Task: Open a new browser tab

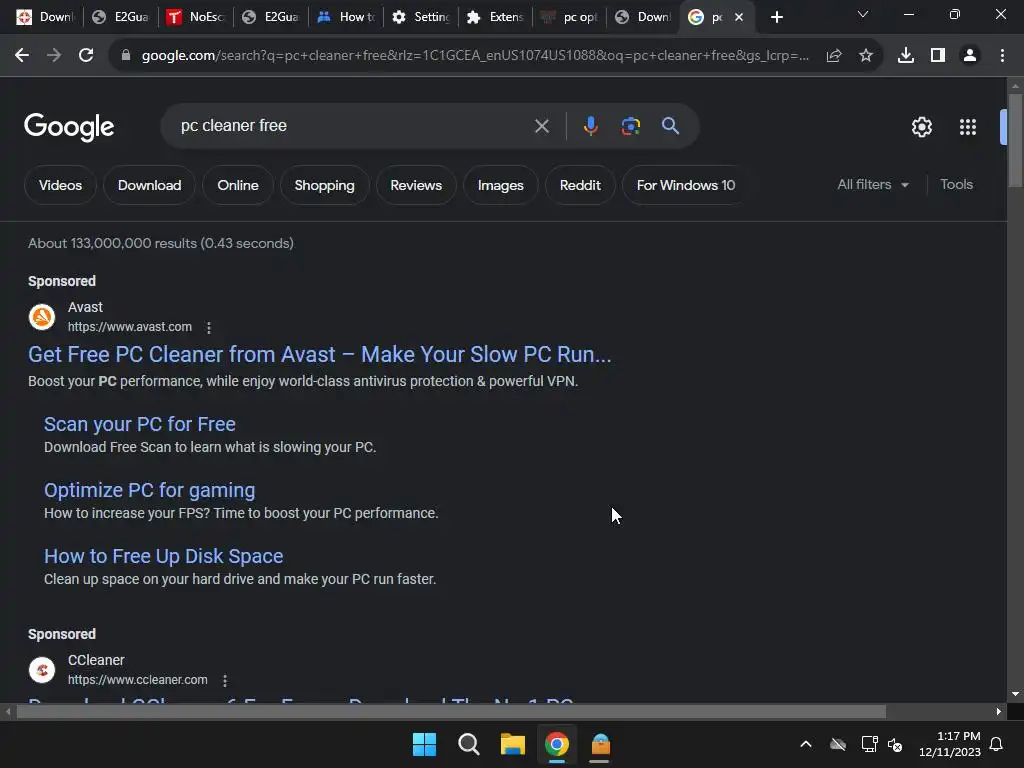Action: (776, 17)
